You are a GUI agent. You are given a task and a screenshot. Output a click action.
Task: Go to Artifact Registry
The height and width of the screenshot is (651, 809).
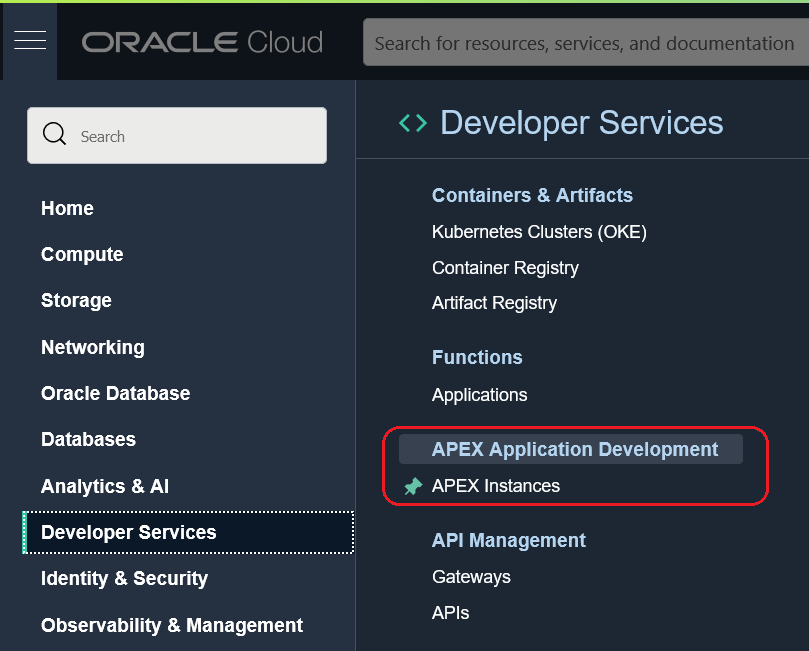point(494,303)
